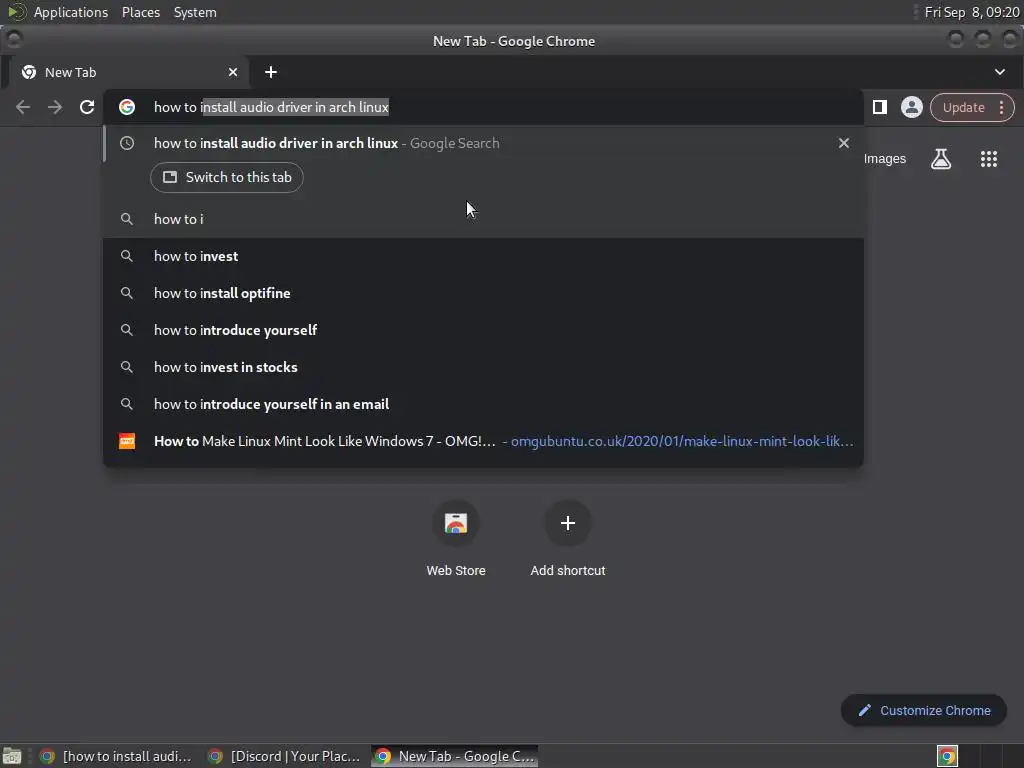Image resolution: width=1024 pixels, height=768 pixels.
Task: Click Customize Chrome
Action: (924, 711)
